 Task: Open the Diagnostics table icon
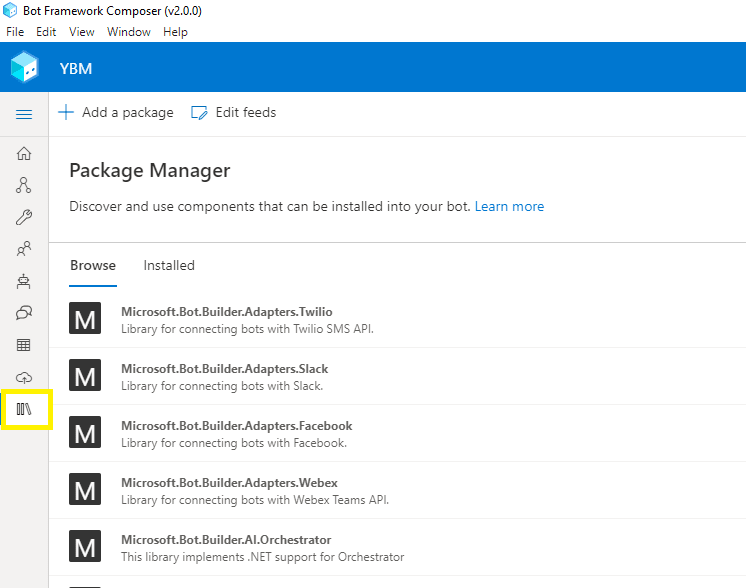point(24,345)
